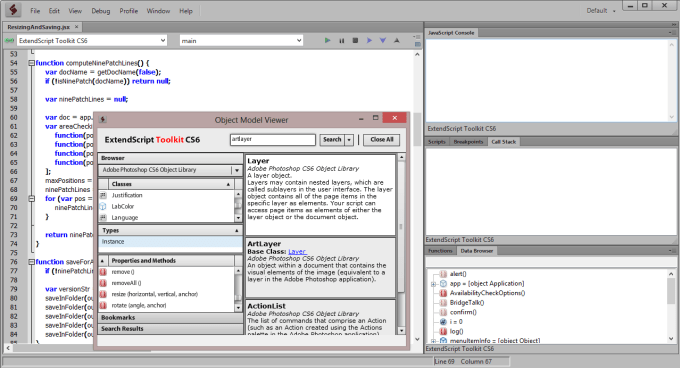This screenshot has height=368, width=680.
Task: Switch to the Breakpoints tab
Action: tap(468, 142)
